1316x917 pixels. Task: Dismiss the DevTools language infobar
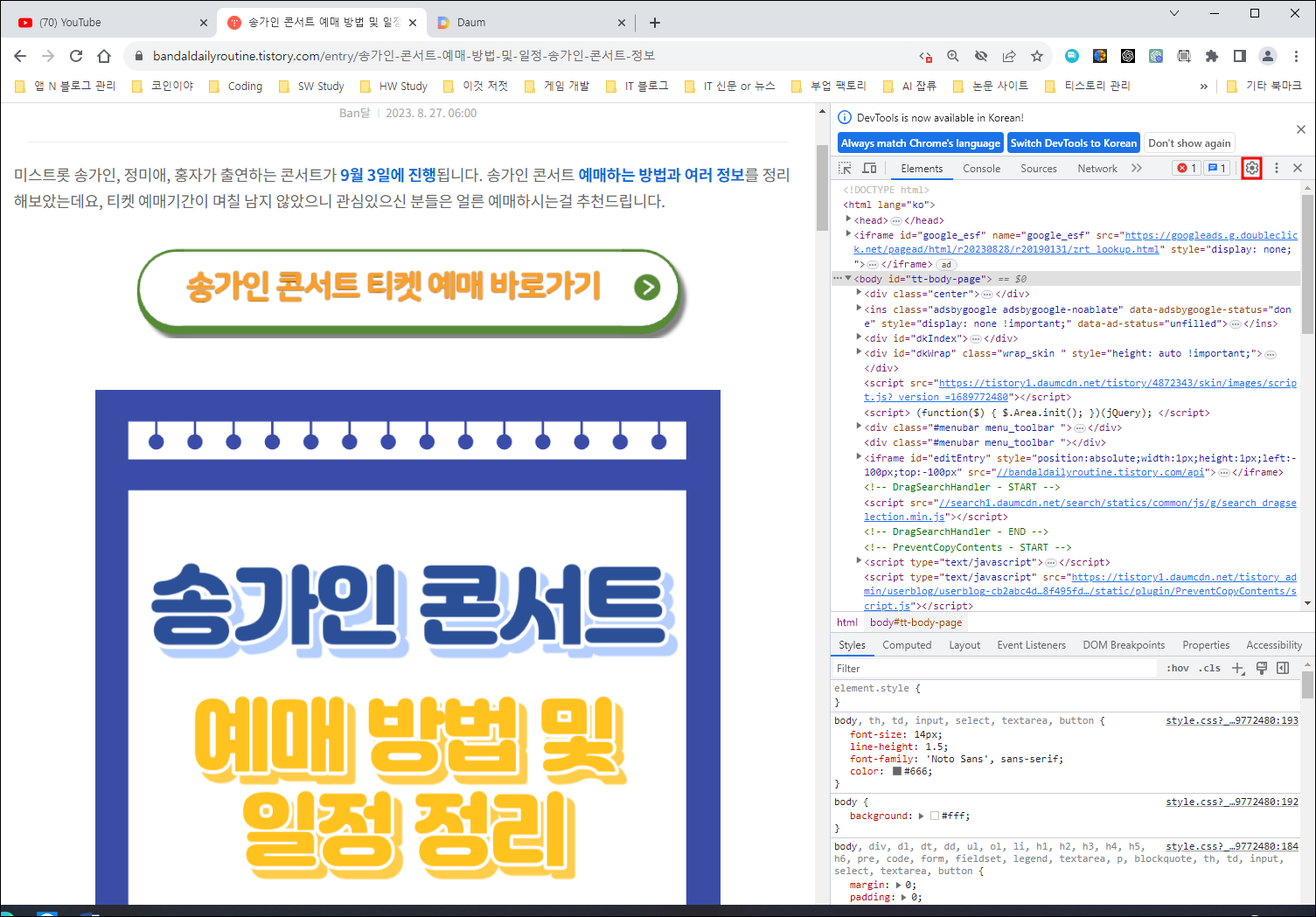(1301, 129)
